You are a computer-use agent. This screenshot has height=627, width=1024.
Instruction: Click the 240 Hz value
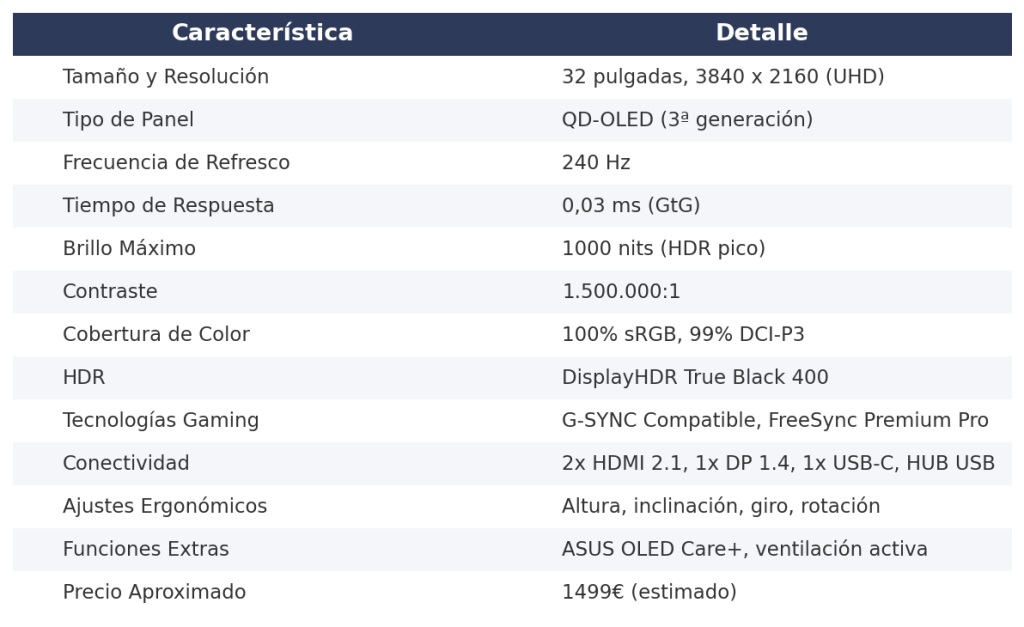pyautogui.click(x=596, y=163)
